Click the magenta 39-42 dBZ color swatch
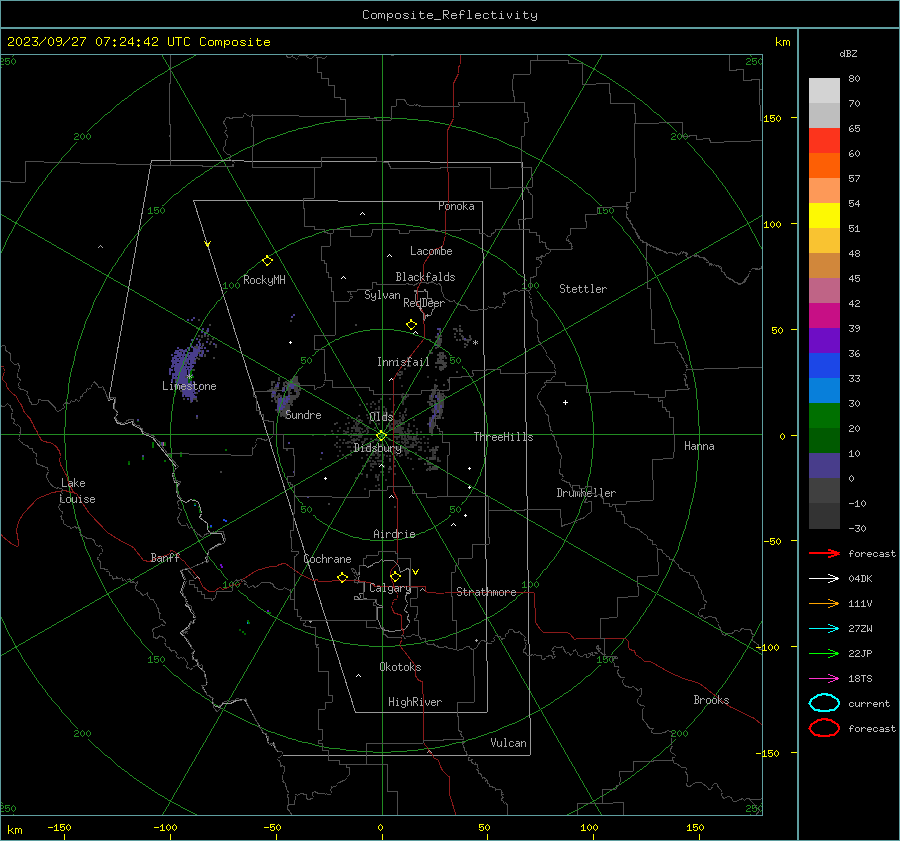Viewport: 900px width, 841px height. tap(824, 316)
